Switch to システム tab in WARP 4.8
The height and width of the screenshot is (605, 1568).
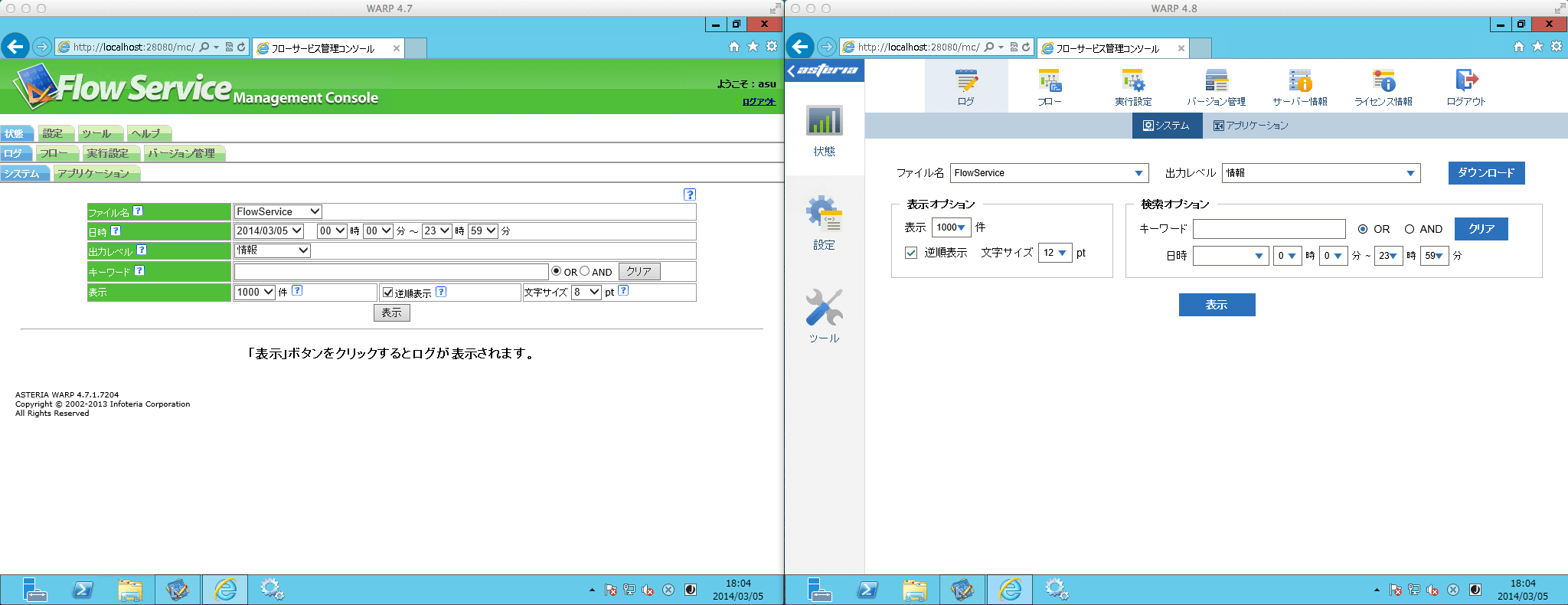pos(1167,126)
